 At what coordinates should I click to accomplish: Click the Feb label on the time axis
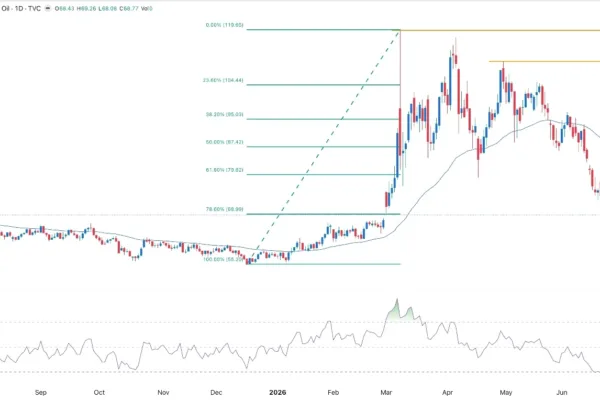click(333, 392)
